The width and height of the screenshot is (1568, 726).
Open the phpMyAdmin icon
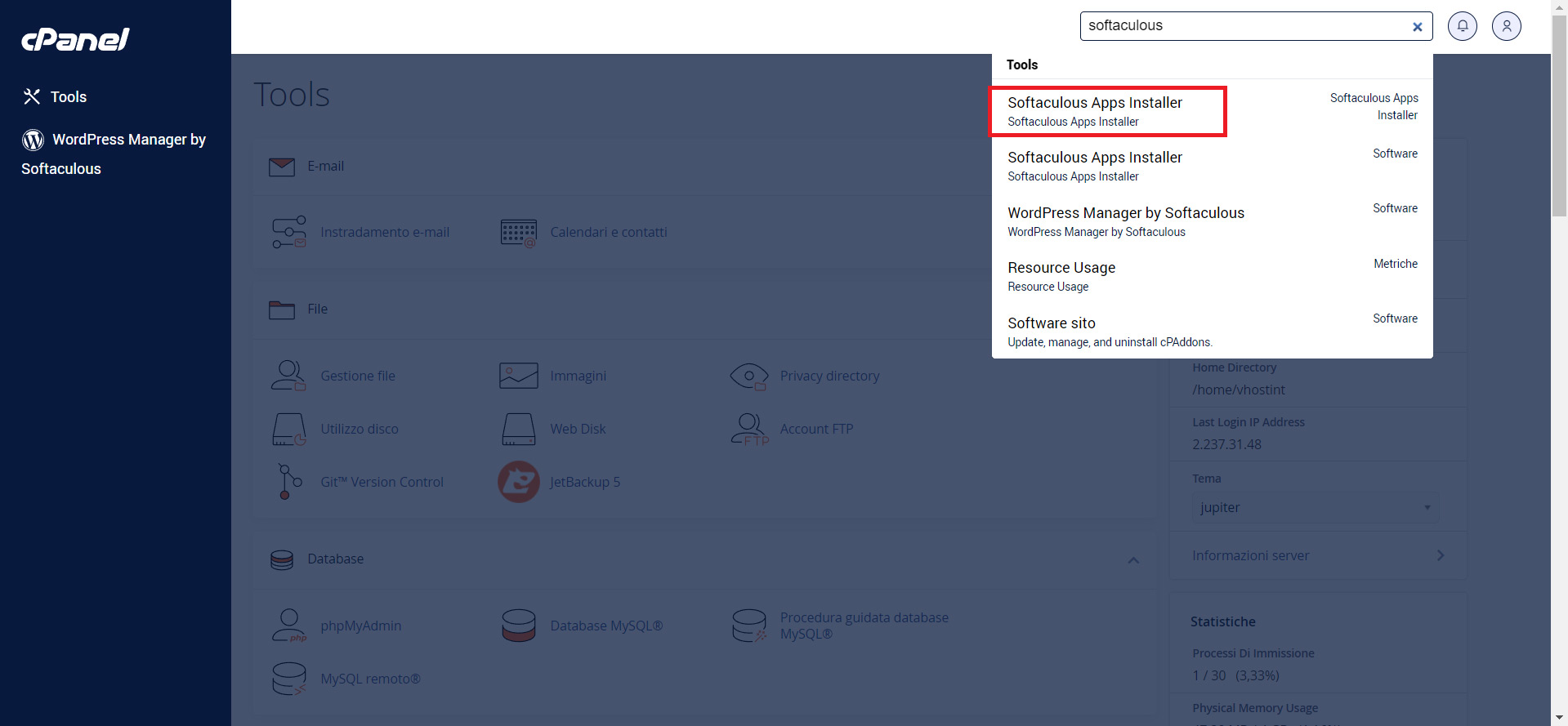(x=289, y=626)
